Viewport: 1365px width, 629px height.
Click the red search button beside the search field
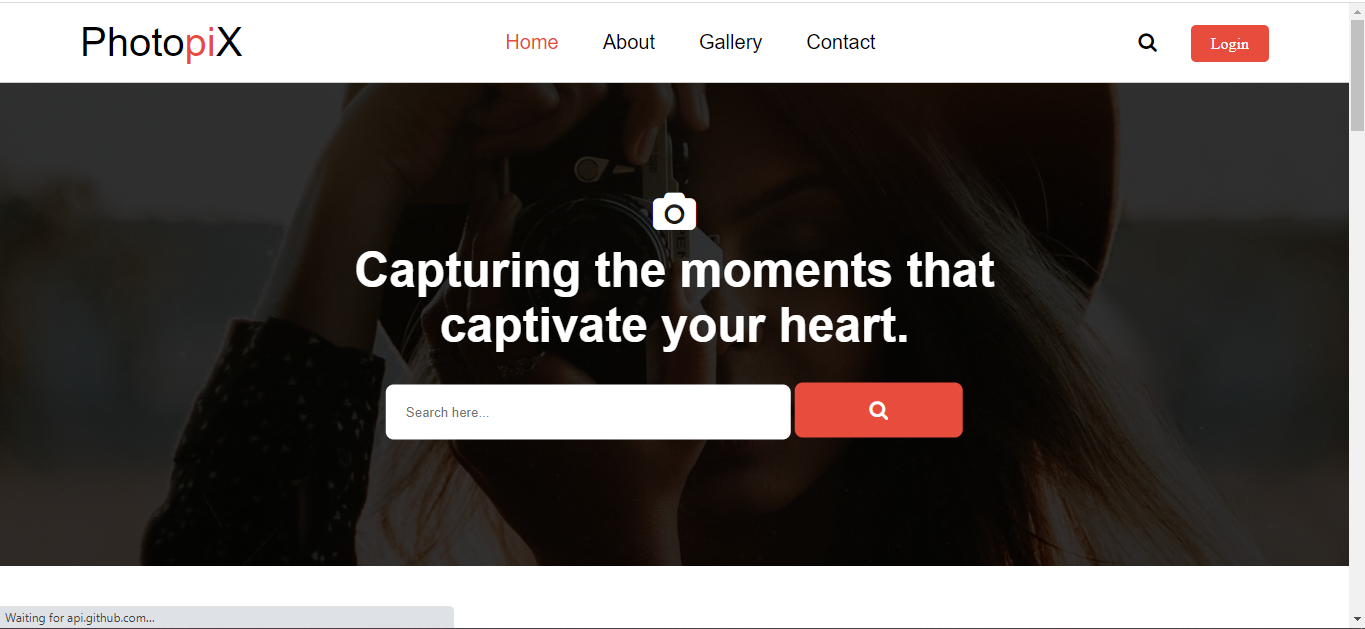coord(878,410)
